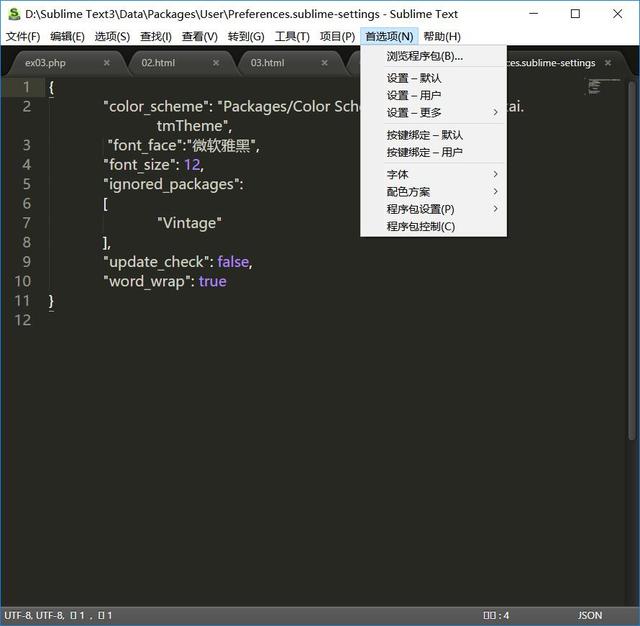Minimize the Sublime Text window
This screenshot has height=626, width=640.
[x=533, y=14]
